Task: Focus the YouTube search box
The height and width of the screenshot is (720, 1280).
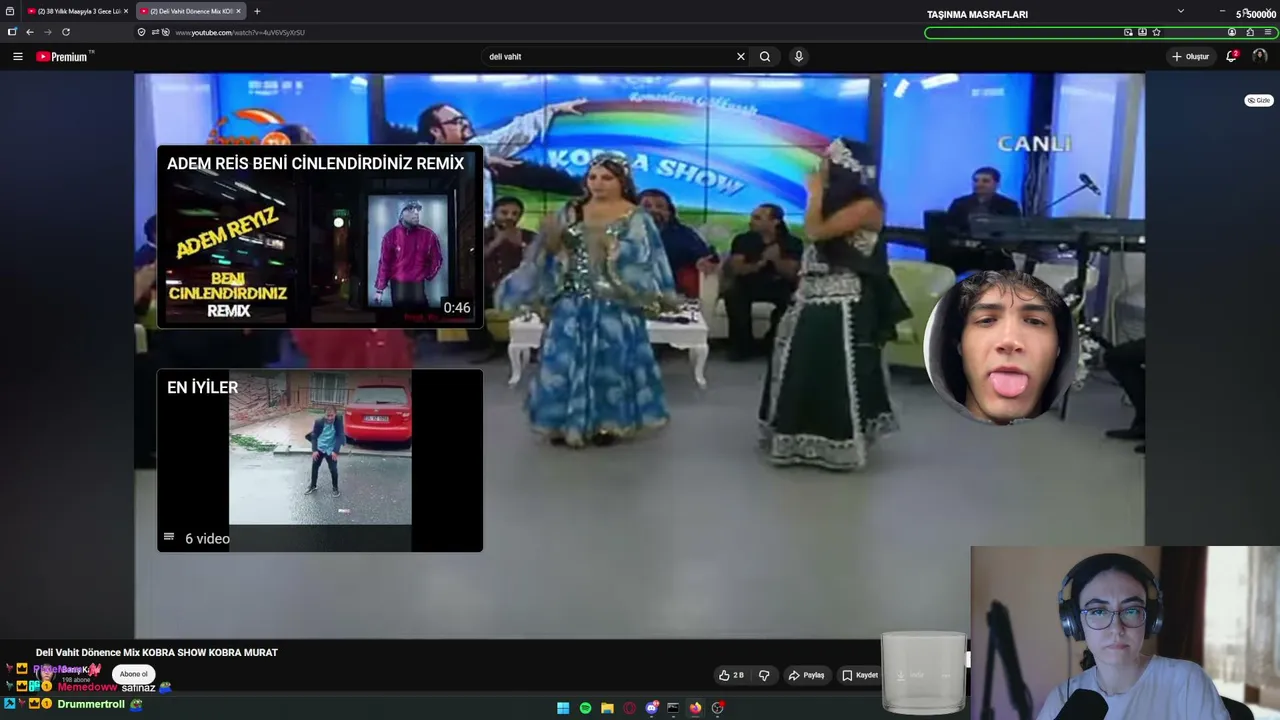Action: point(608,57)
